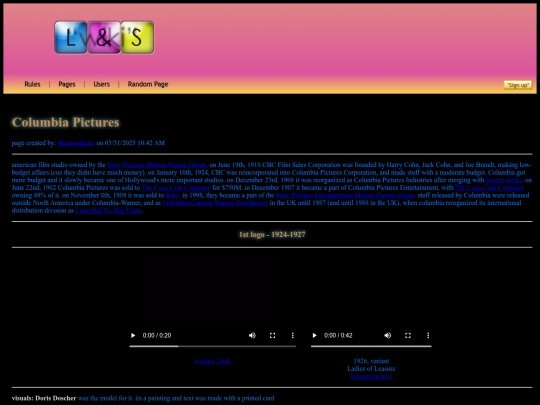
Task: Click the Sign up button
Action: [518, 85]
